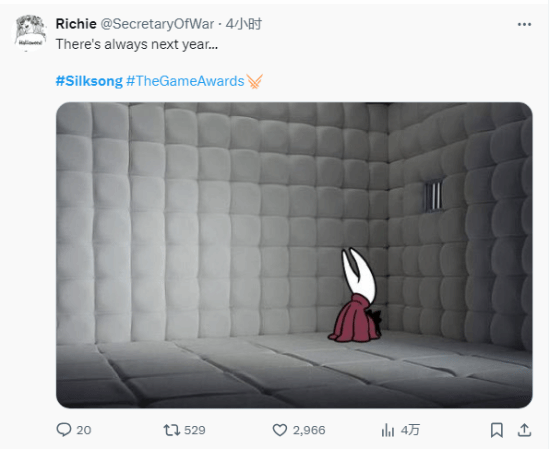
Task: Click the share upload icon
Action: point(524,430)
